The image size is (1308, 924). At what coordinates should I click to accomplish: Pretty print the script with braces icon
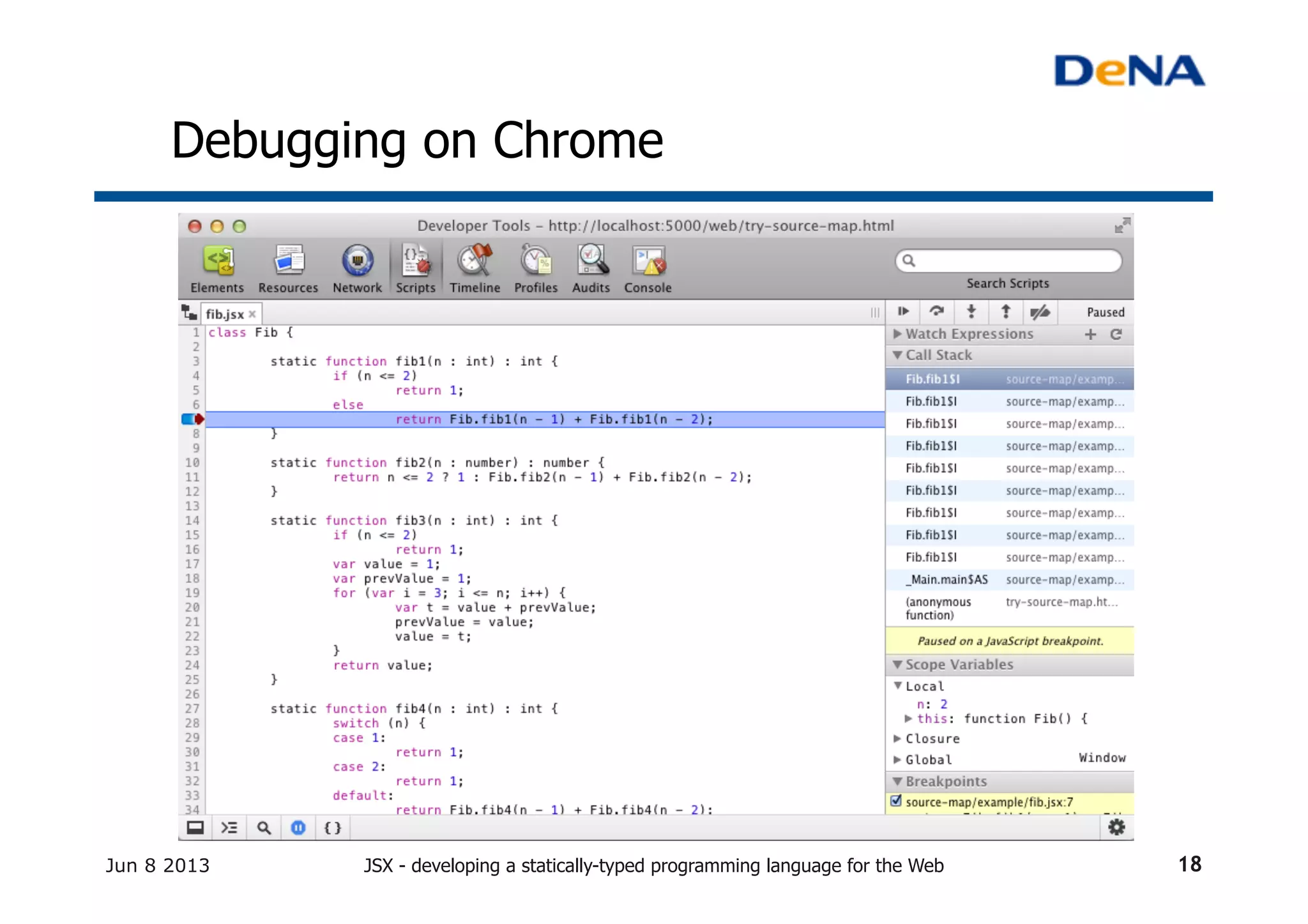[333, 828]
